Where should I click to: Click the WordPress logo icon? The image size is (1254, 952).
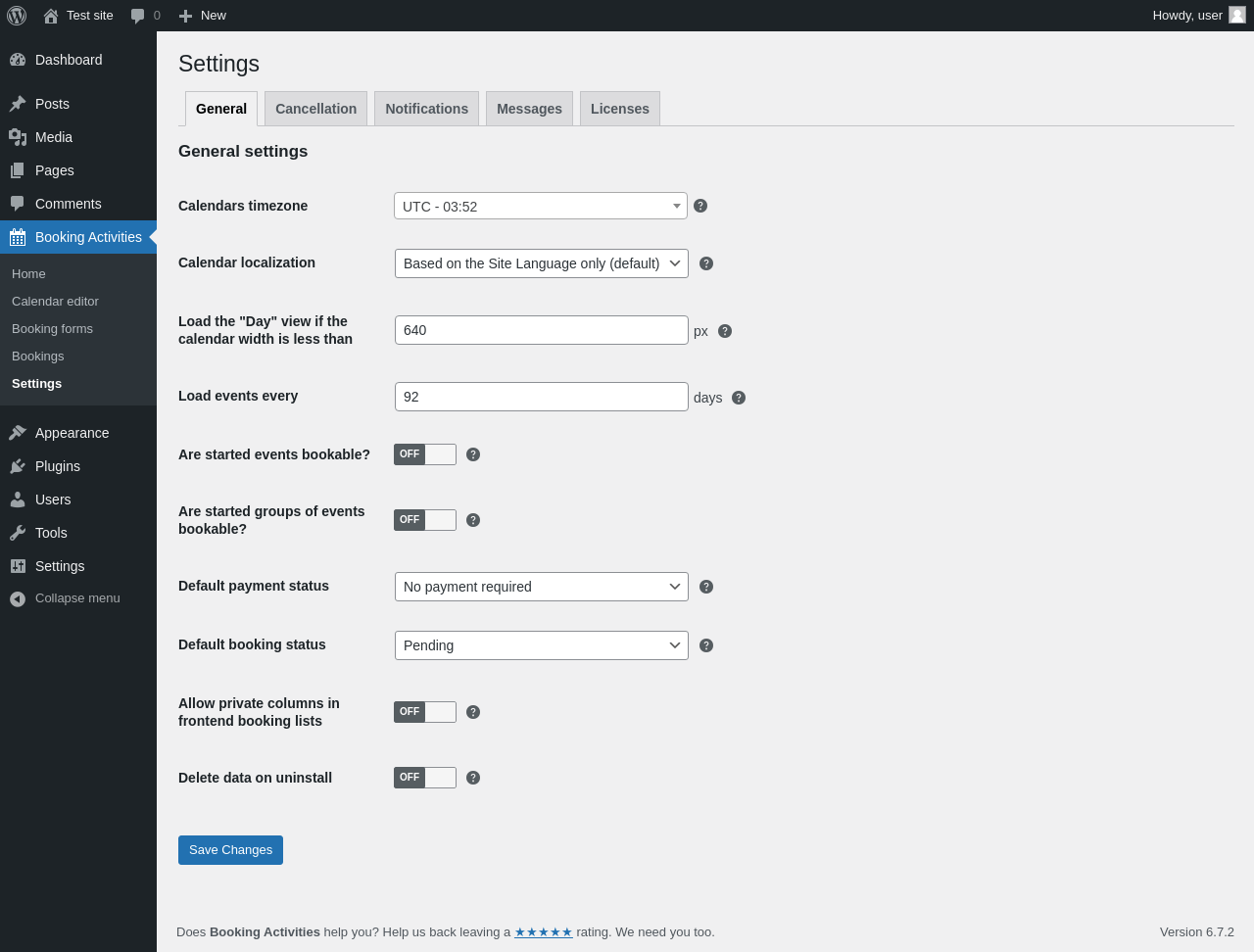click(17, 16)
